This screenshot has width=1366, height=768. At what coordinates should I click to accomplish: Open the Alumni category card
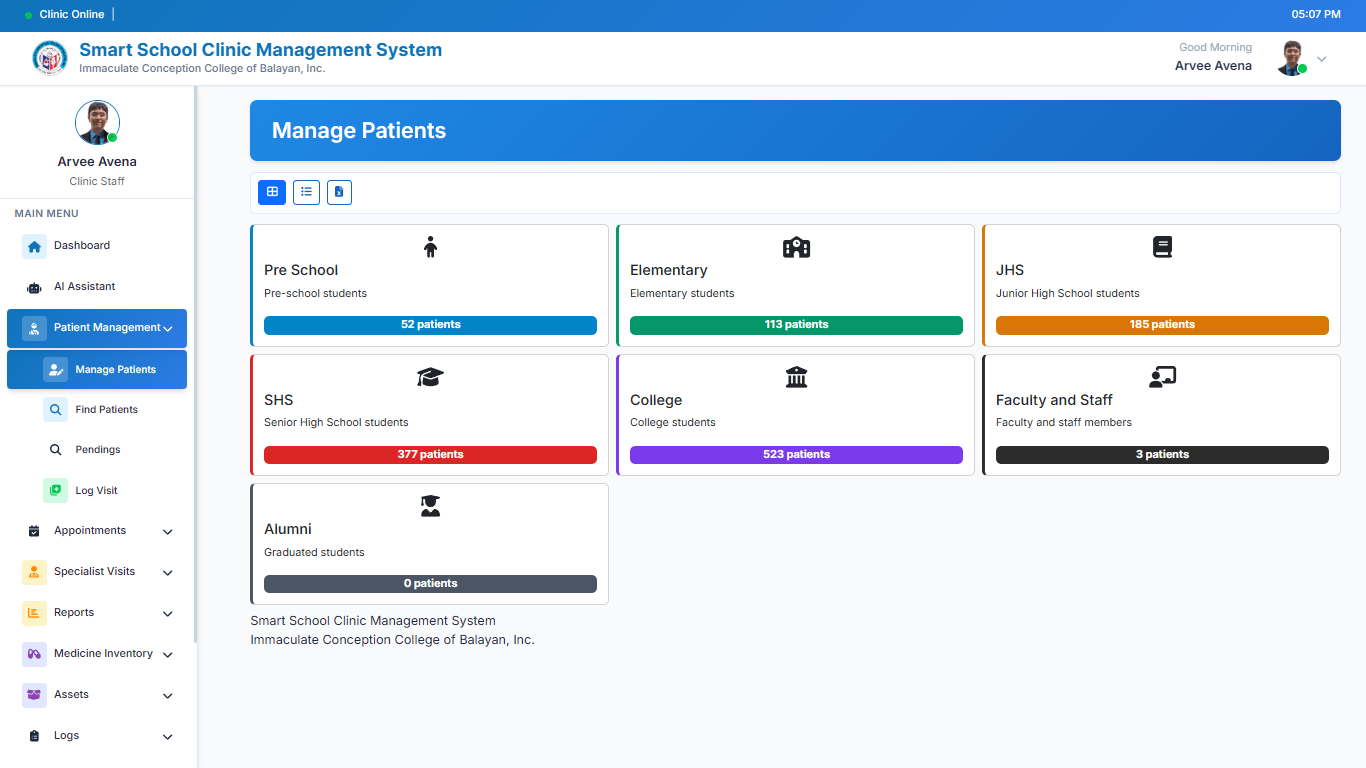[x=430, y=543]
